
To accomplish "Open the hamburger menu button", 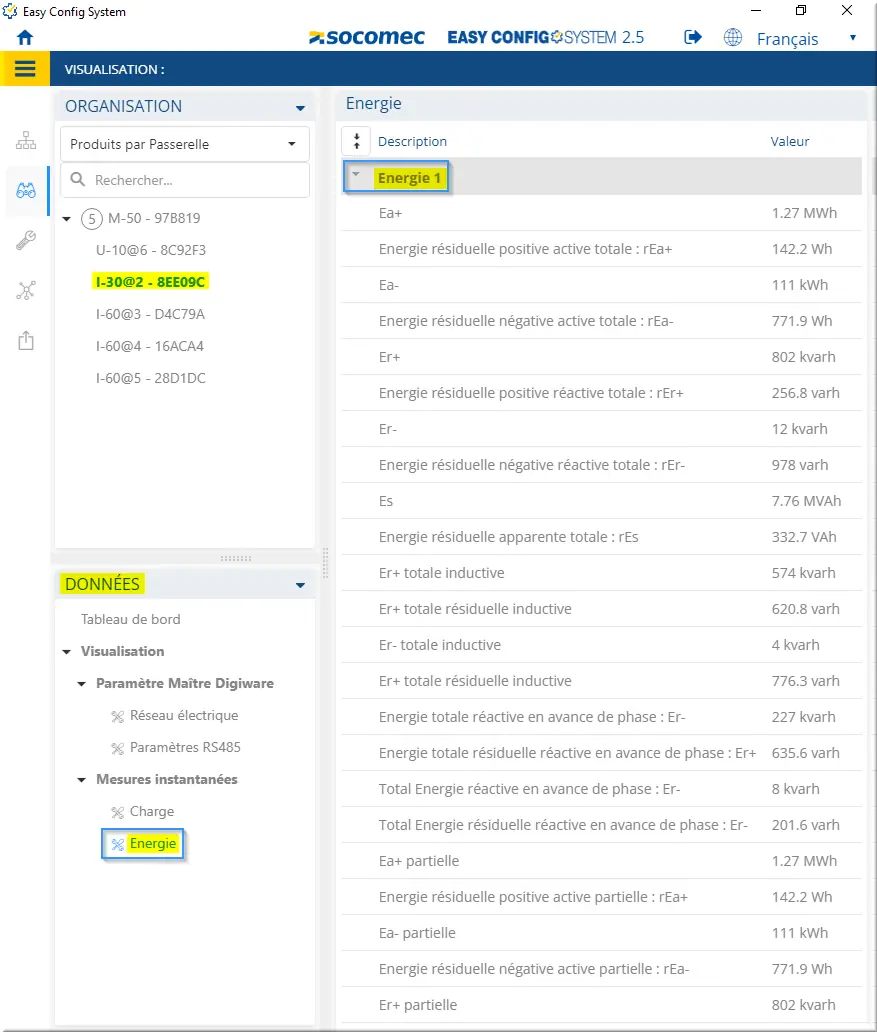I will [x=25, y=69].
